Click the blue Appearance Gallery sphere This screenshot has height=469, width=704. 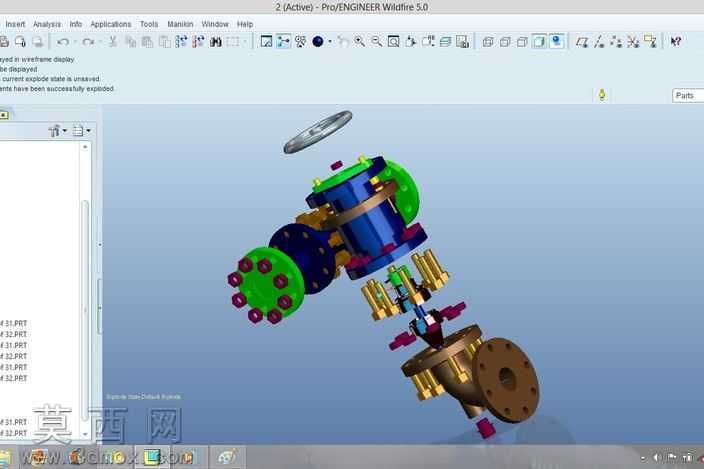point(317,42)
